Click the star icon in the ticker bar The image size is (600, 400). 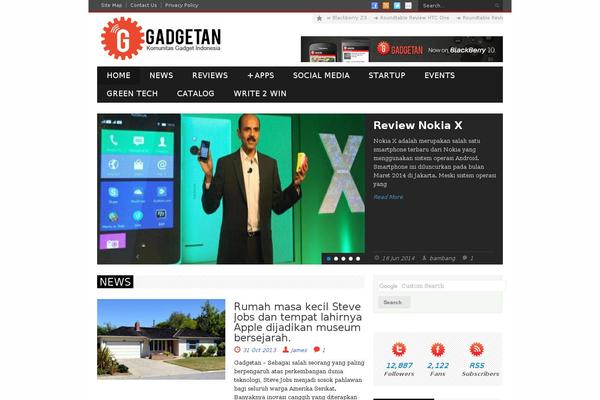[319, 18]
